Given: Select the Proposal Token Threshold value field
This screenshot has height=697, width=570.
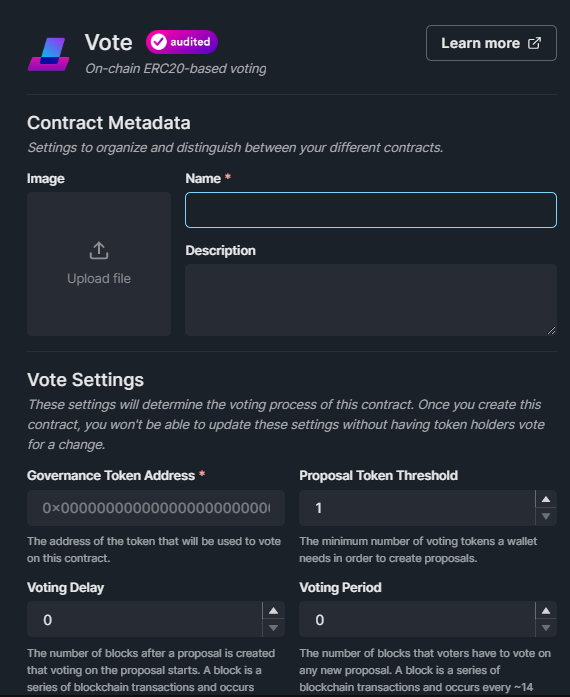Looking at the screenshot, I should coord(417,508).
